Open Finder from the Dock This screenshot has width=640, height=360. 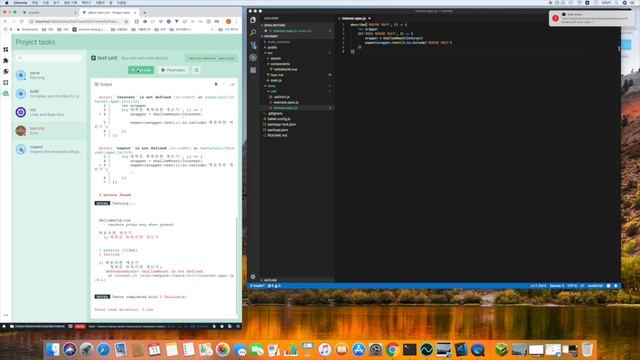53,350
